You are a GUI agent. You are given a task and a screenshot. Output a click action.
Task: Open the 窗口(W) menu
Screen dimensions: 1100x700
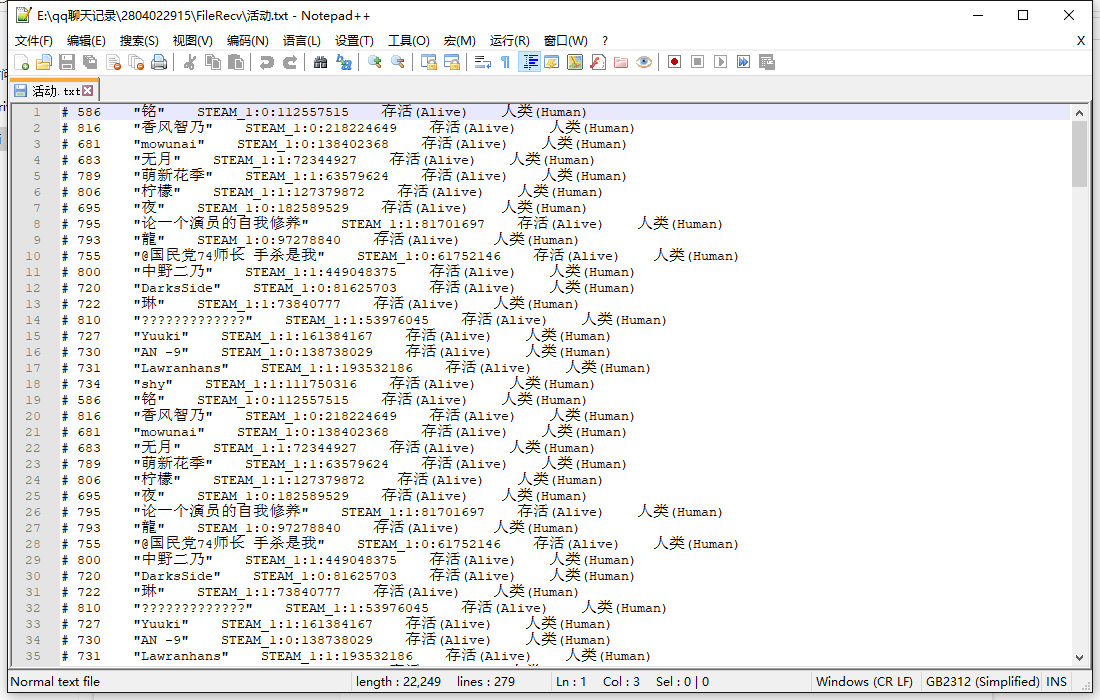point(565,41)
